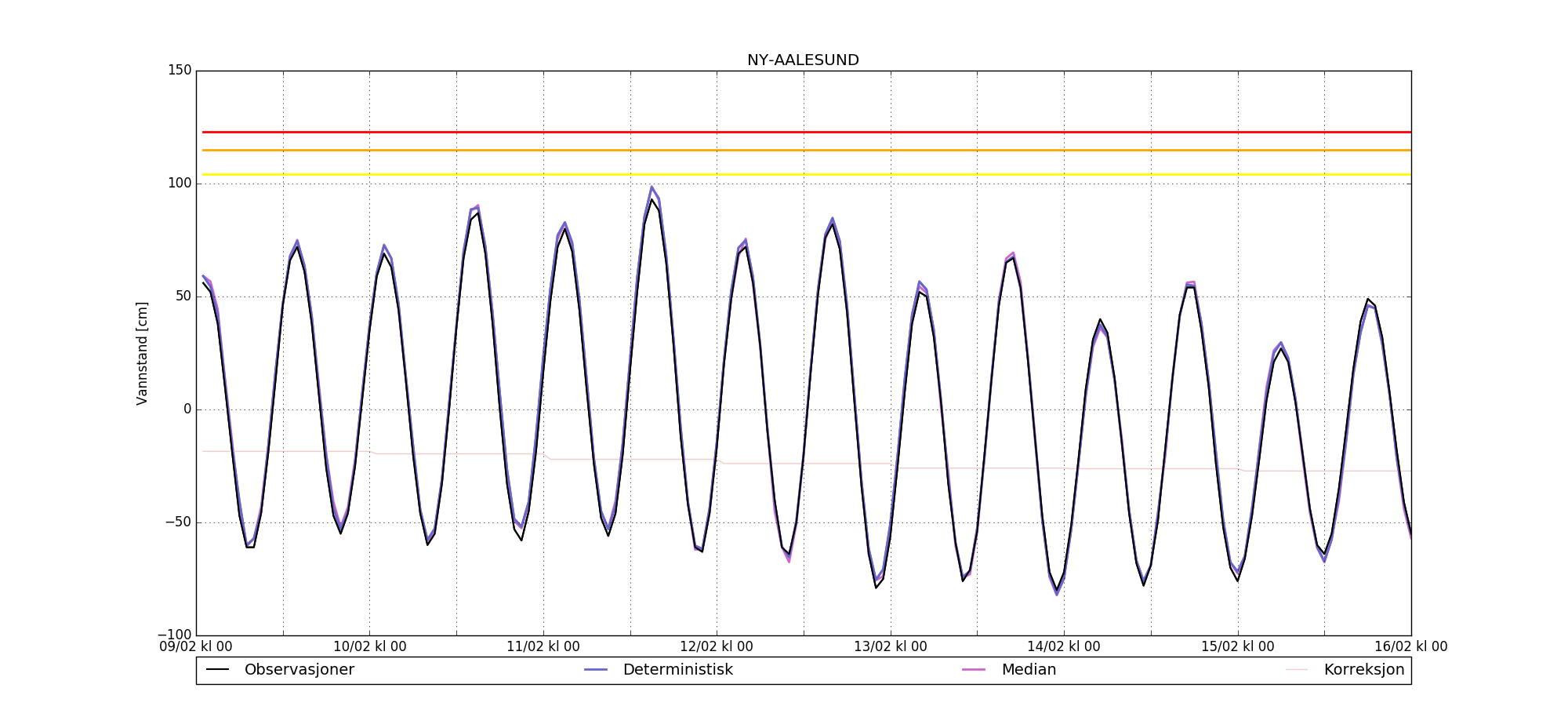This screenshot has height=706, width=1568.
Task: Click the 16/02 kl 00 date tick label
Action: tap(1411, 647)
